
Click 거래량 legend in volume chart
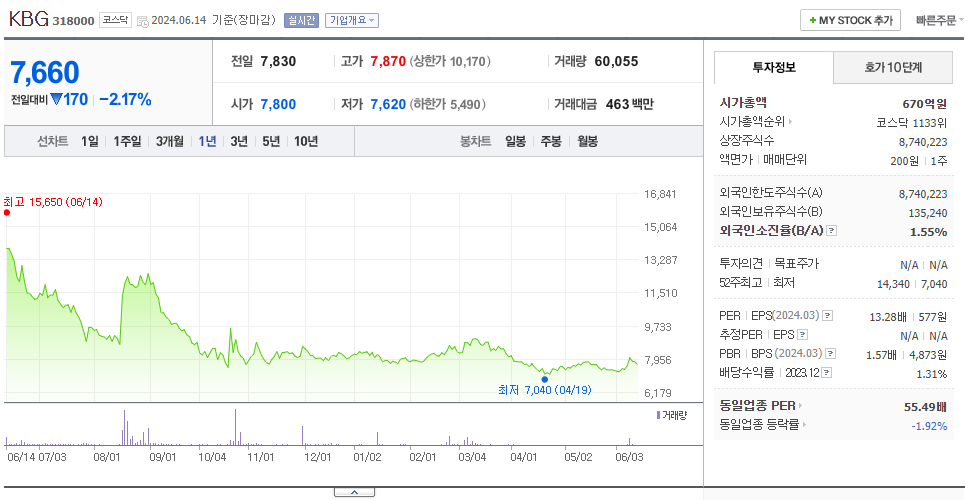672,415
